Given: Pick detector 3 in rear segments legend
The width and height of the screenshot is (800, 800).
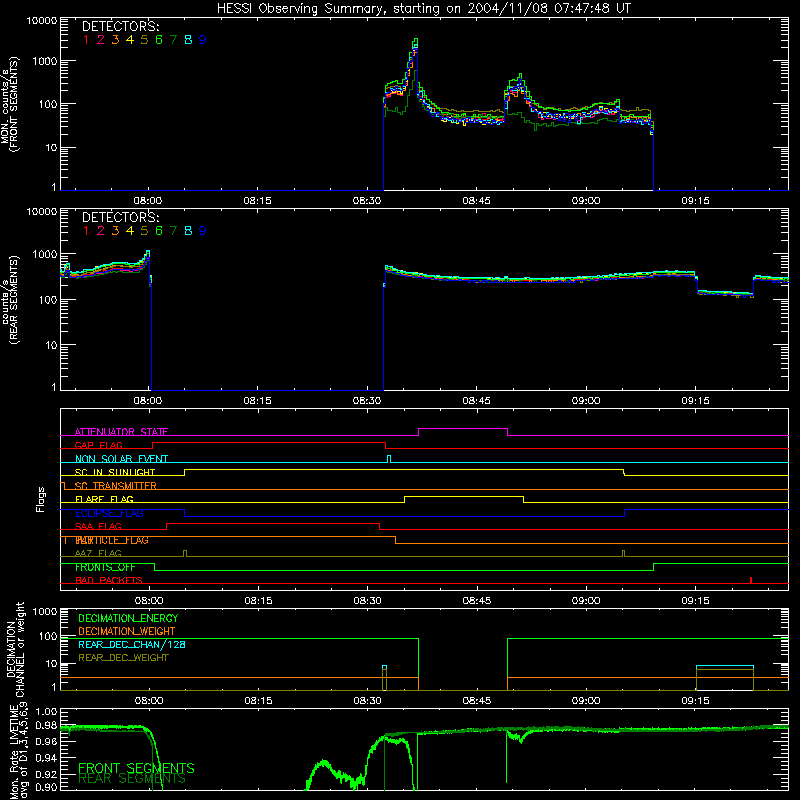Looking at the screenshot, I should (115, 231).
